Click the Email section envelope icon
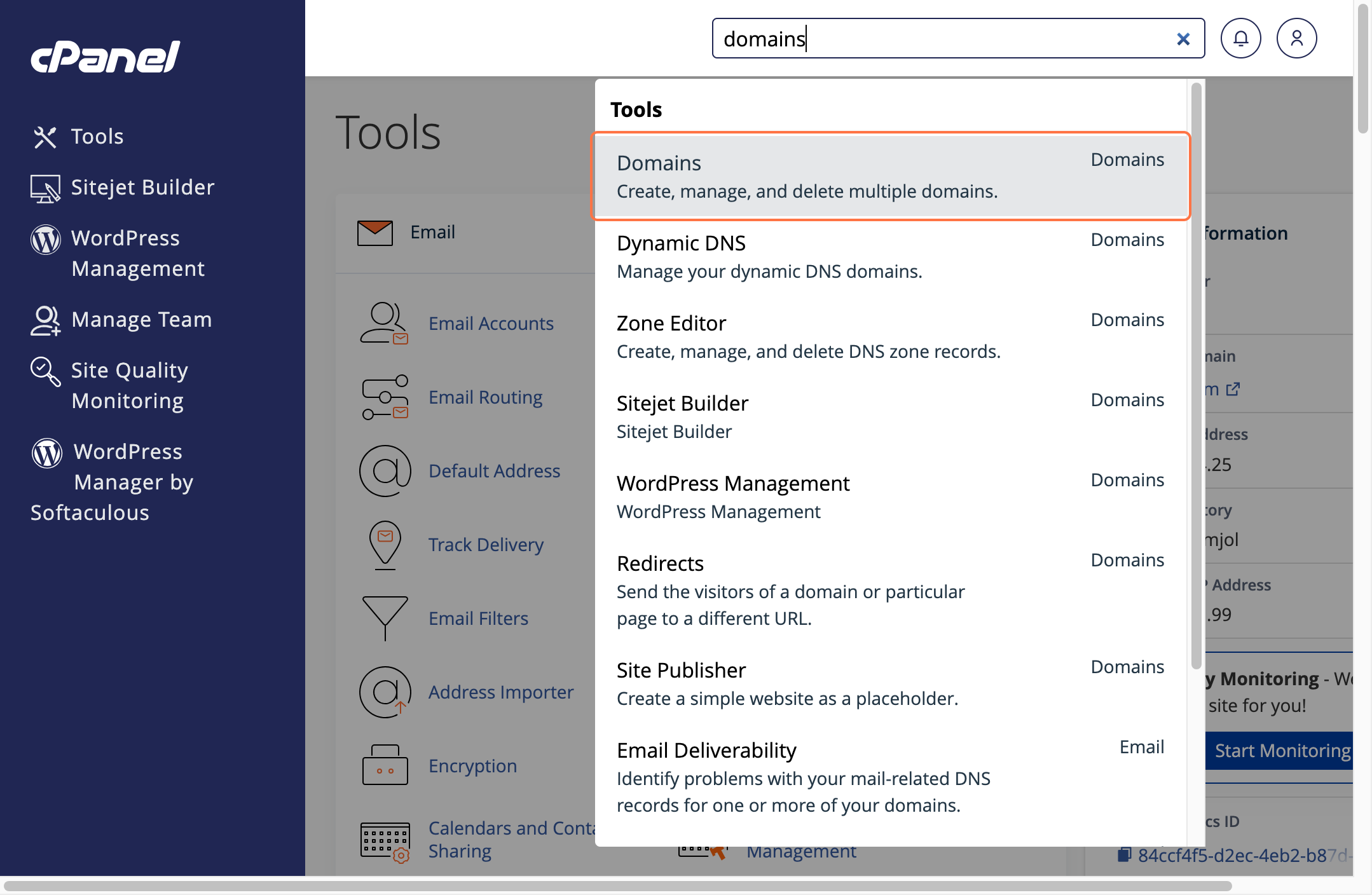 375,233
